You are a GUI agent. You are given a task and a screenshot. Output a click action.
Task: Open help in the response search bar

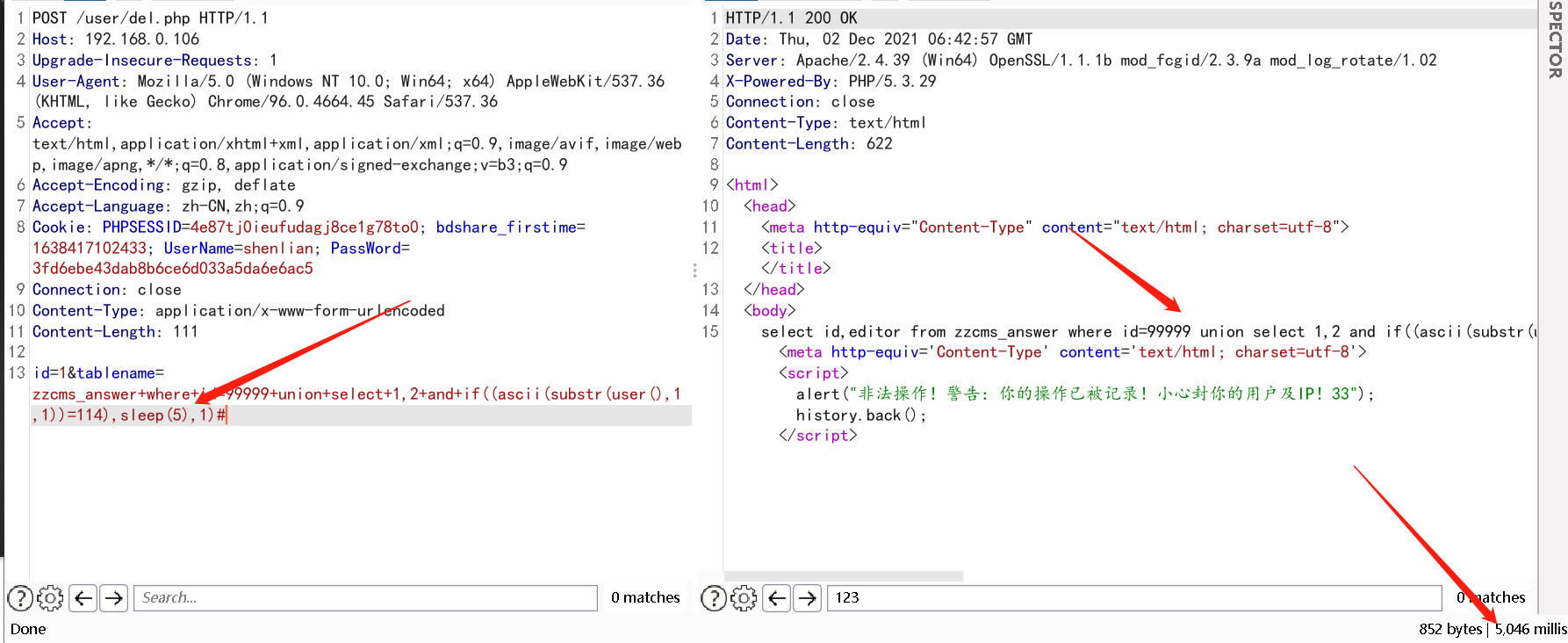714,598
